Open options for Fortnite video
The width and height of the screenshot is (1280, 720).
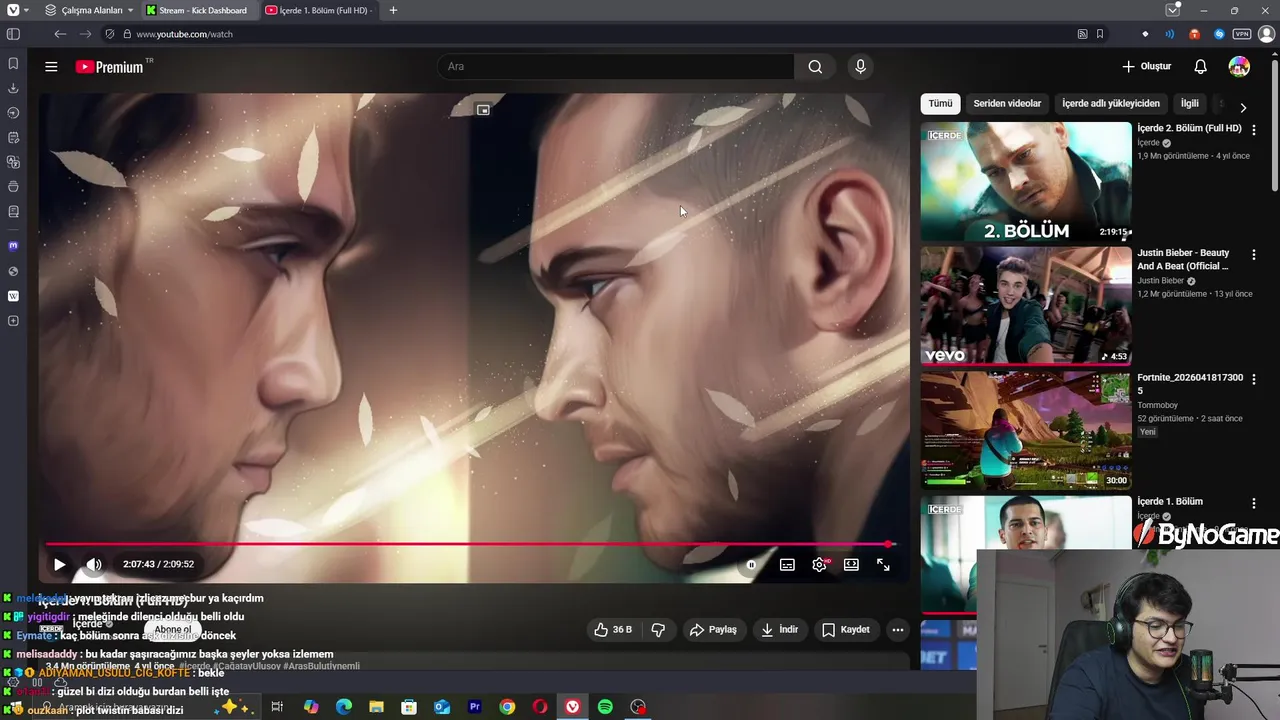(1254, 379)
